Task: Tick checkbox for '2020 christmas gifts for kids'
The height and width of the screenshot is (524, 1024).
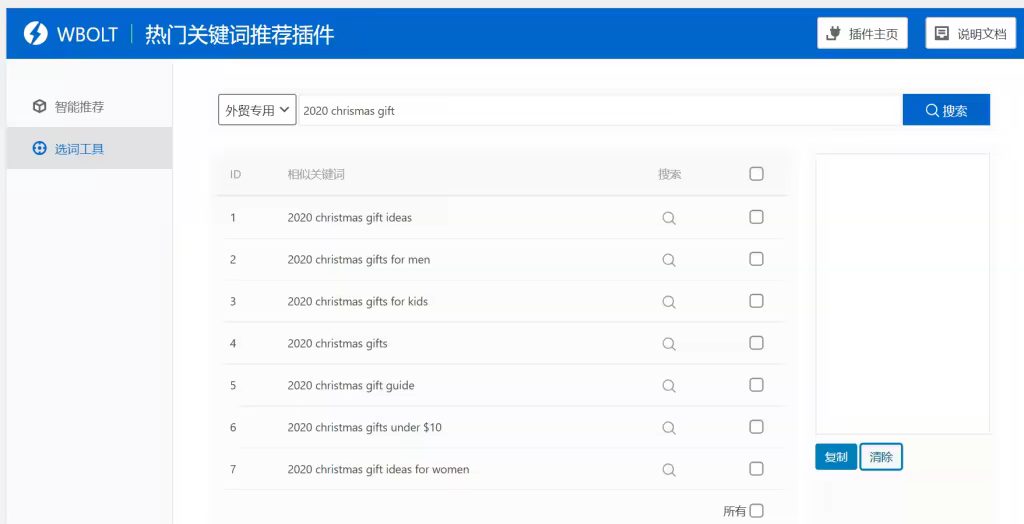Action: (756, 301)
